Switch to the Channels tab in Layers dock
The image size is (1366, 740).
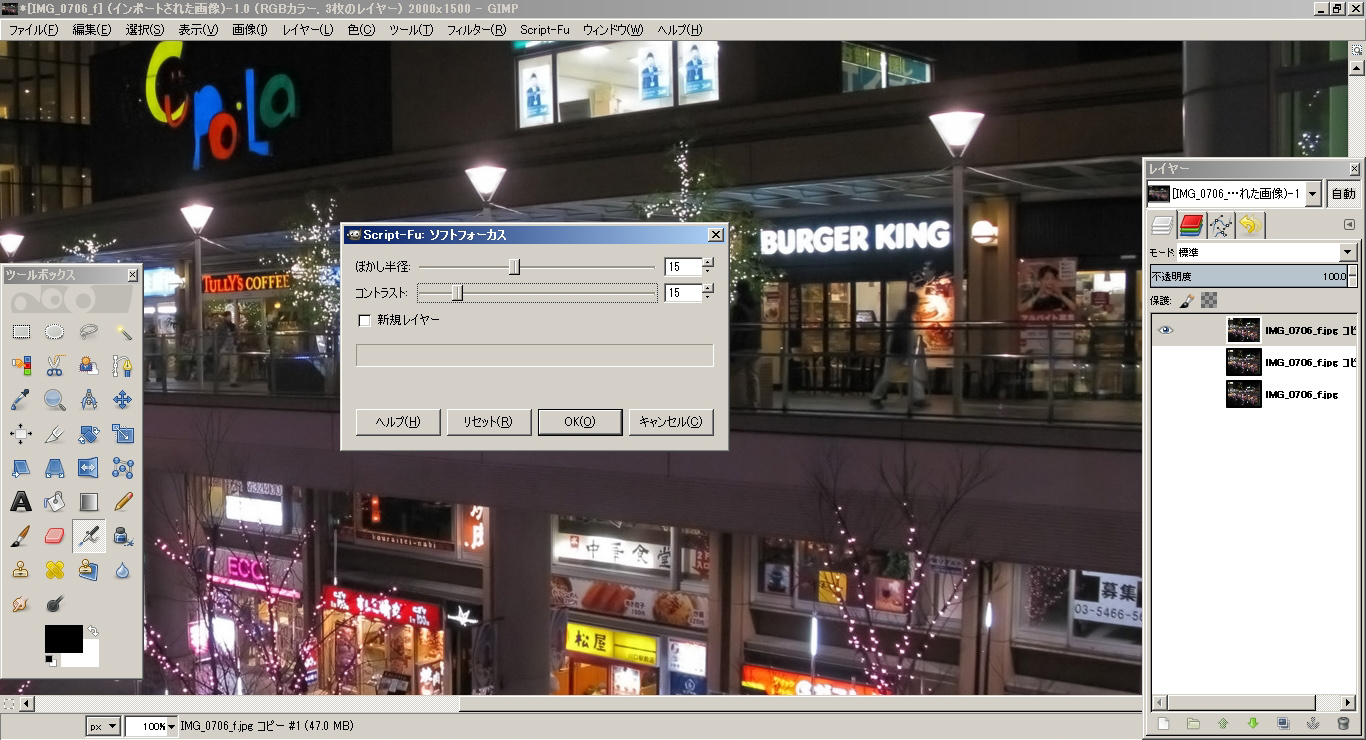pos(1191,225)
